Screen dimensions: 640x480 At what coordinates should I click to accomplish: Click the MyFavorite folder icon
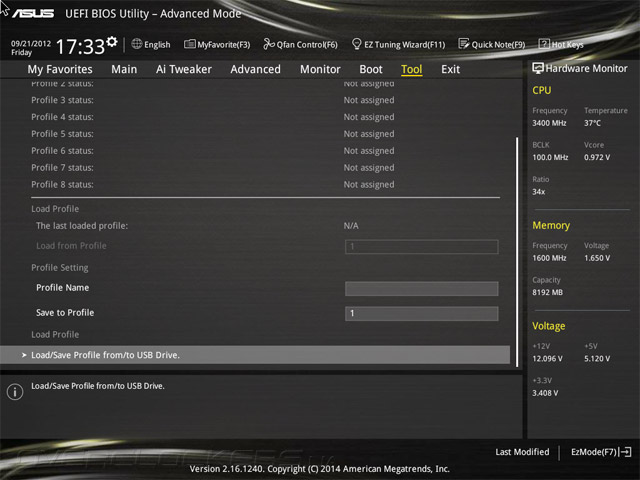pyautogui.click(x=189, y=44)
